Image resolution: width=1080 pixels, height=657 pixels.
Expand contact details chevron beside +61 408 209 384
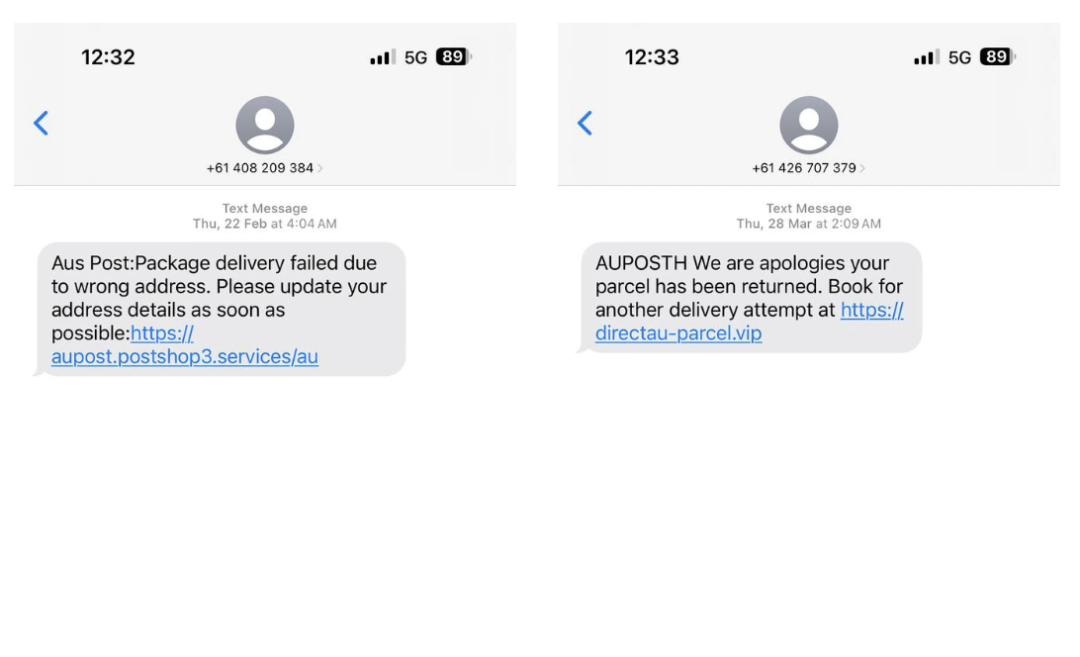[x=320, y=168]
